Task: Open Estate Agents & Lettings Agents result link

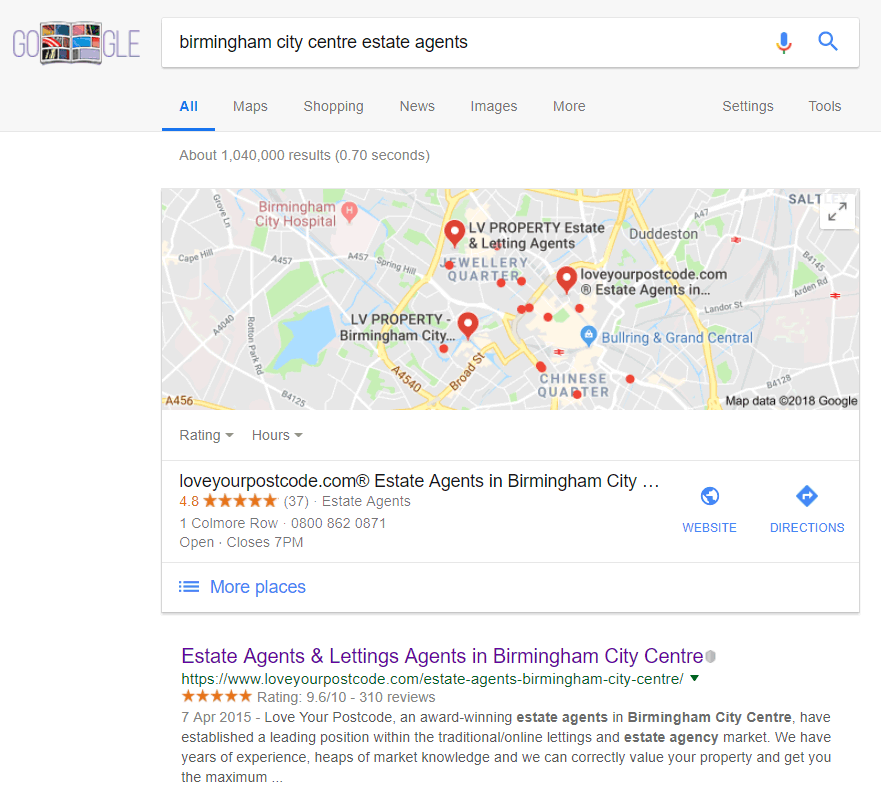Action: coord(442,656)
